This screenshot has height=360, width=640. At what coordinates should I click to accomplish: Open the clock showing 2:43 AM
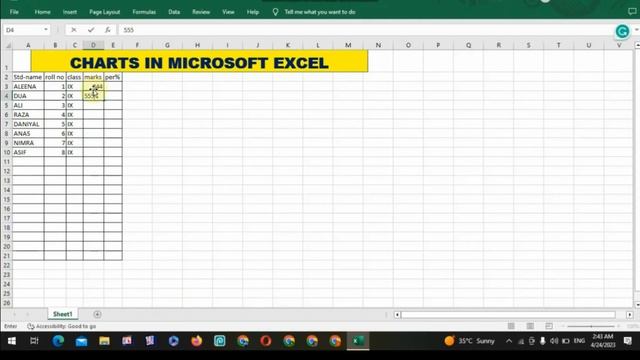[x=602, y=341]
